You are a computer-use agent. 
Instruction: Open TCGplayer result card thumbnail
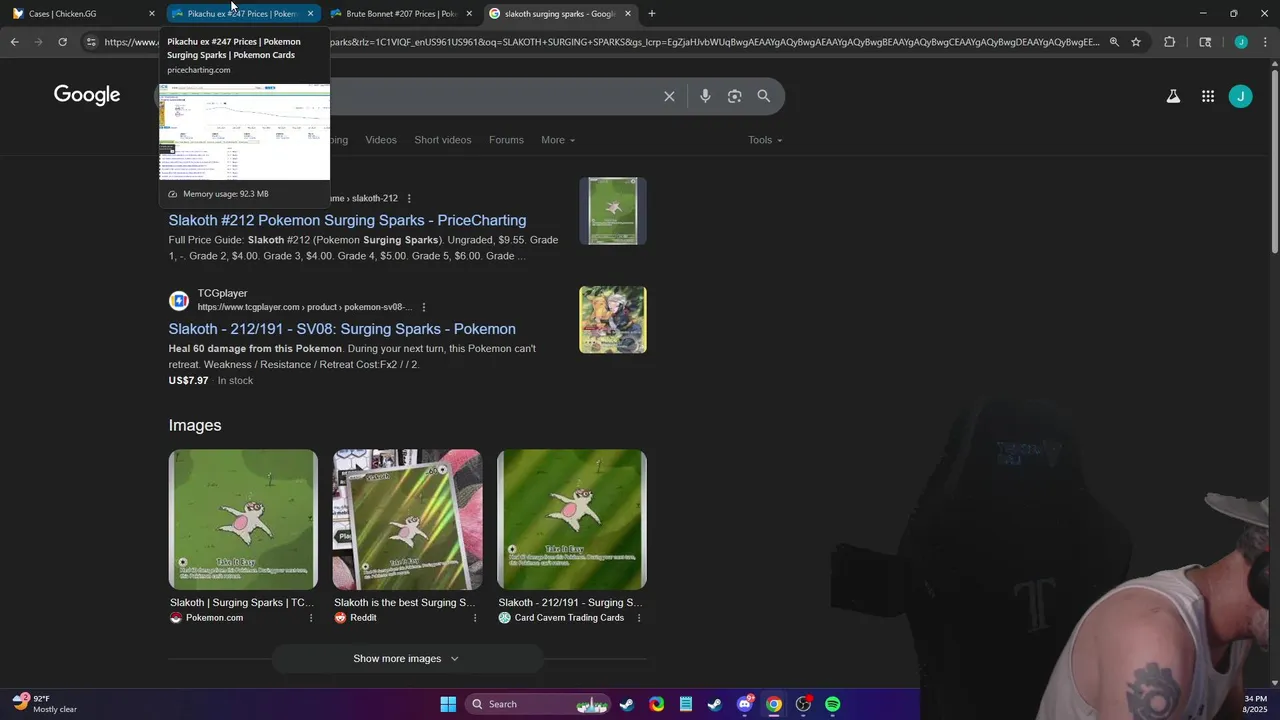click(x=613, y=320)
